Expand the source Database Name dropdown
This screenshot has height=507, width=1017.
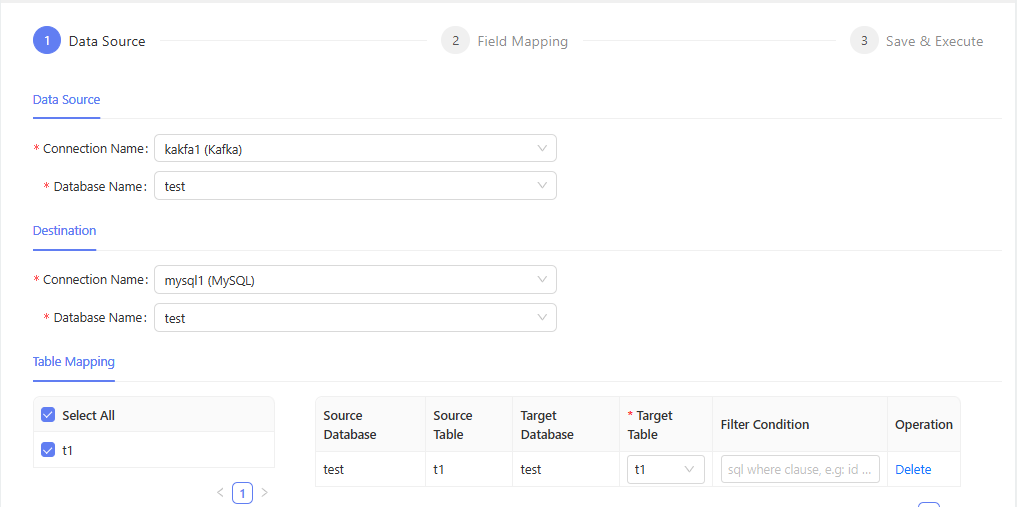[355, 186]
